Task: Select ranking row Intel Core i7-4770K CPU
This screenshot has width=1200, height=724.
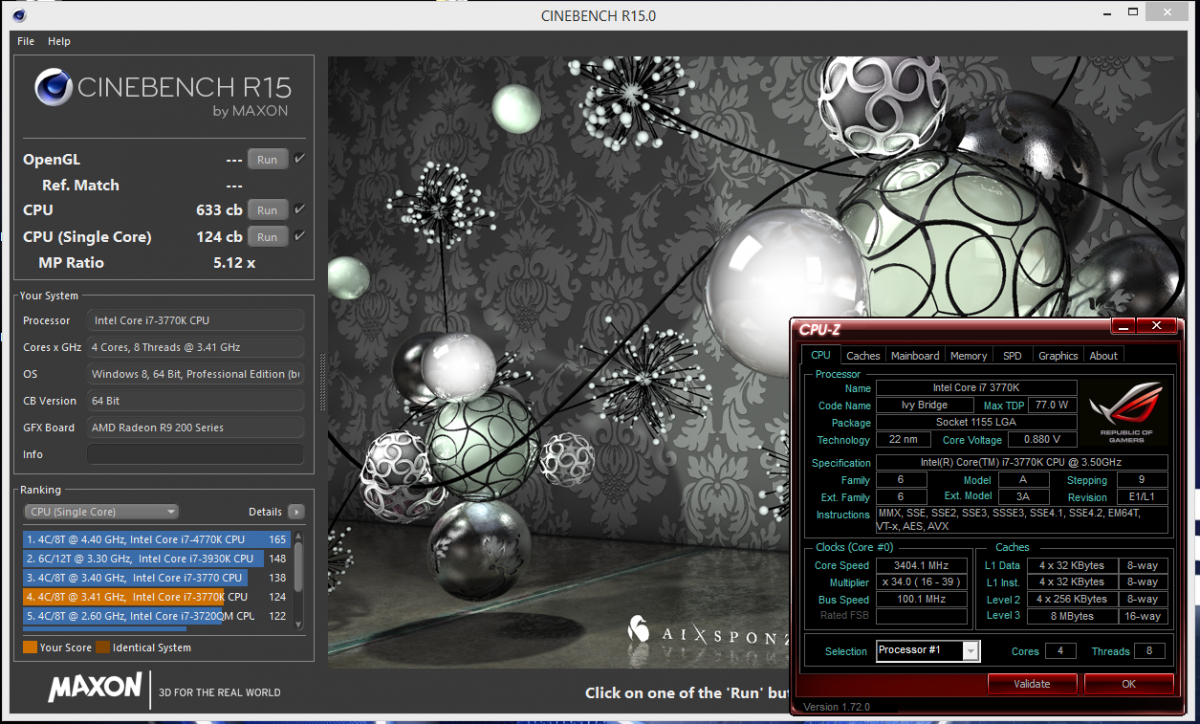Action: (157, 539)
